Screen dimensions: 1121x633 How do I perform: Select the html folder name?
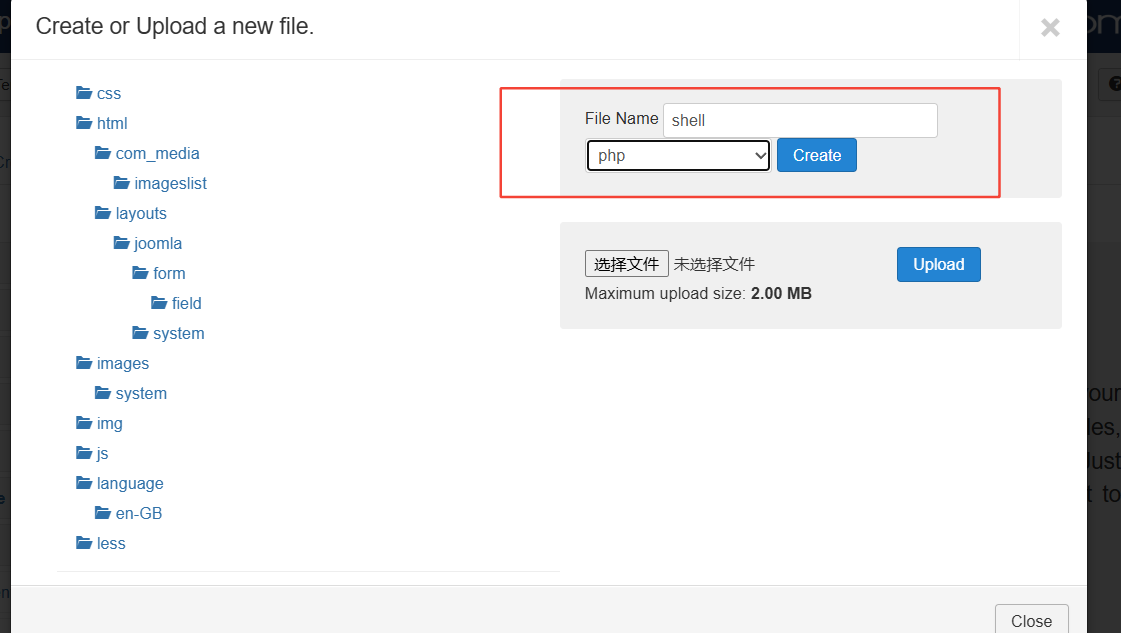click(x=112, y=124)
